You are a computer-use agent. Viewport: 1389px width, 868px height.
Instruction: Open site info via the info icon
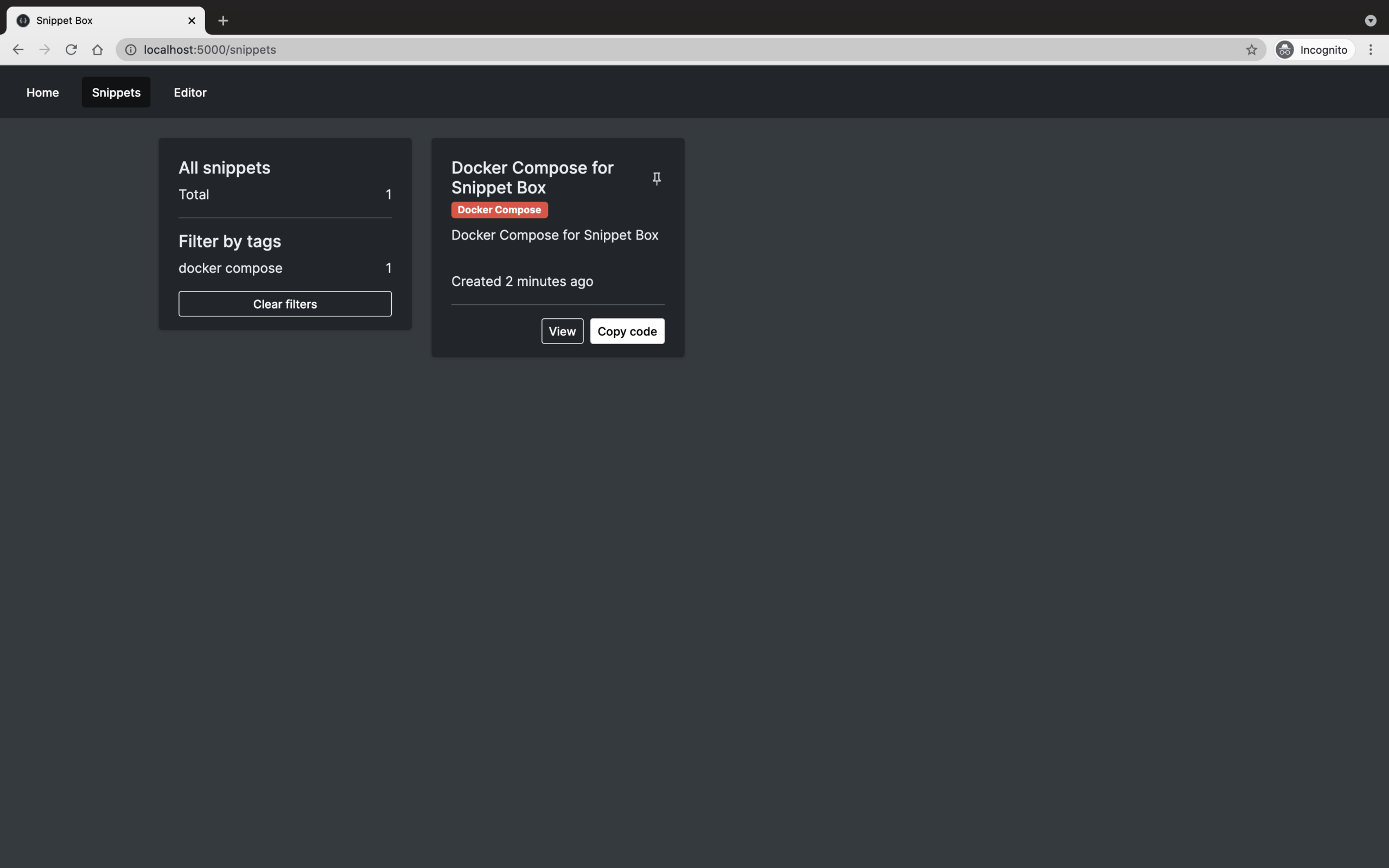[130, 49]
